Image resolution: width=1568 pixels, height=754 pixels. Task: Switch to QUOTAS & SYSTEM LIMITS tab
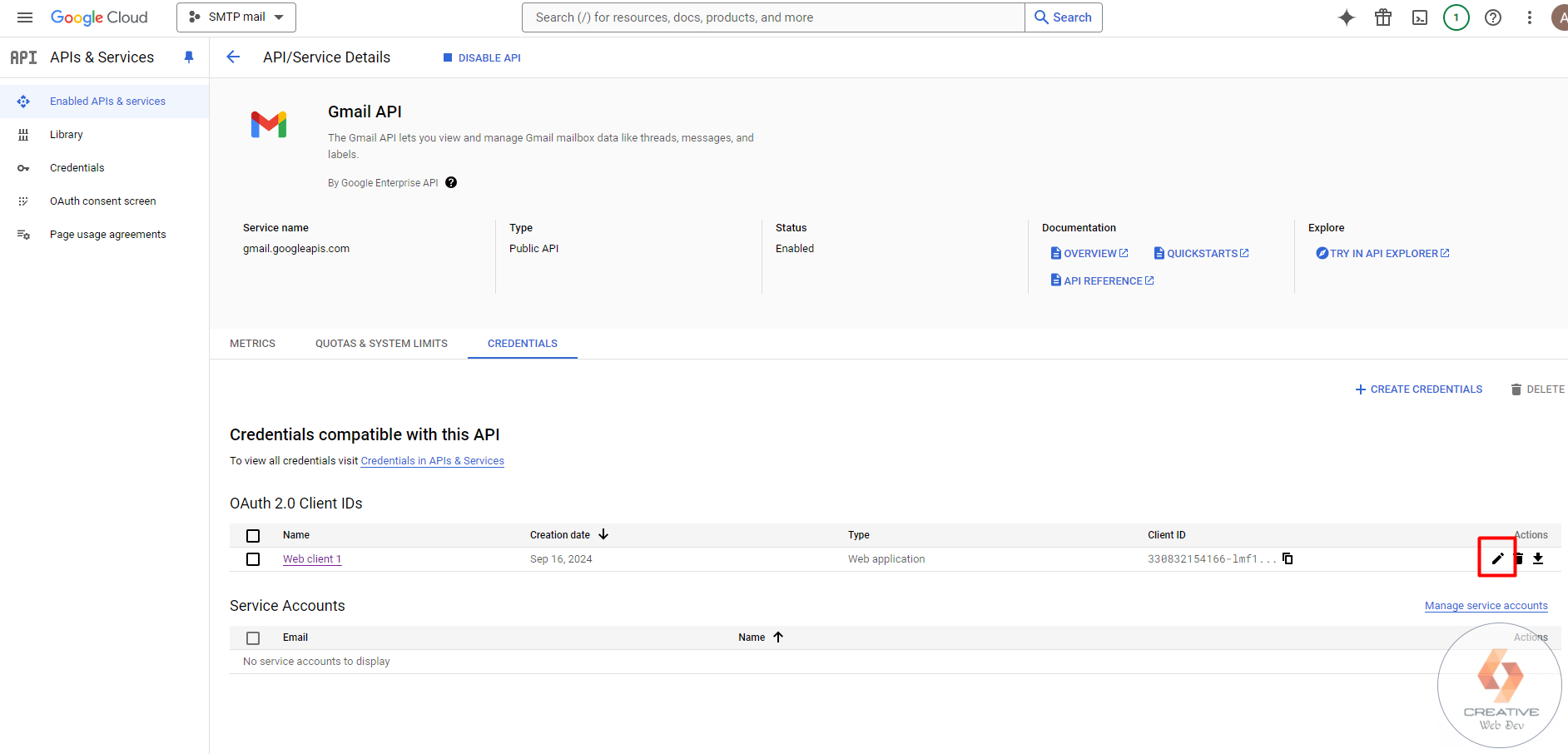tap(381, 344)
